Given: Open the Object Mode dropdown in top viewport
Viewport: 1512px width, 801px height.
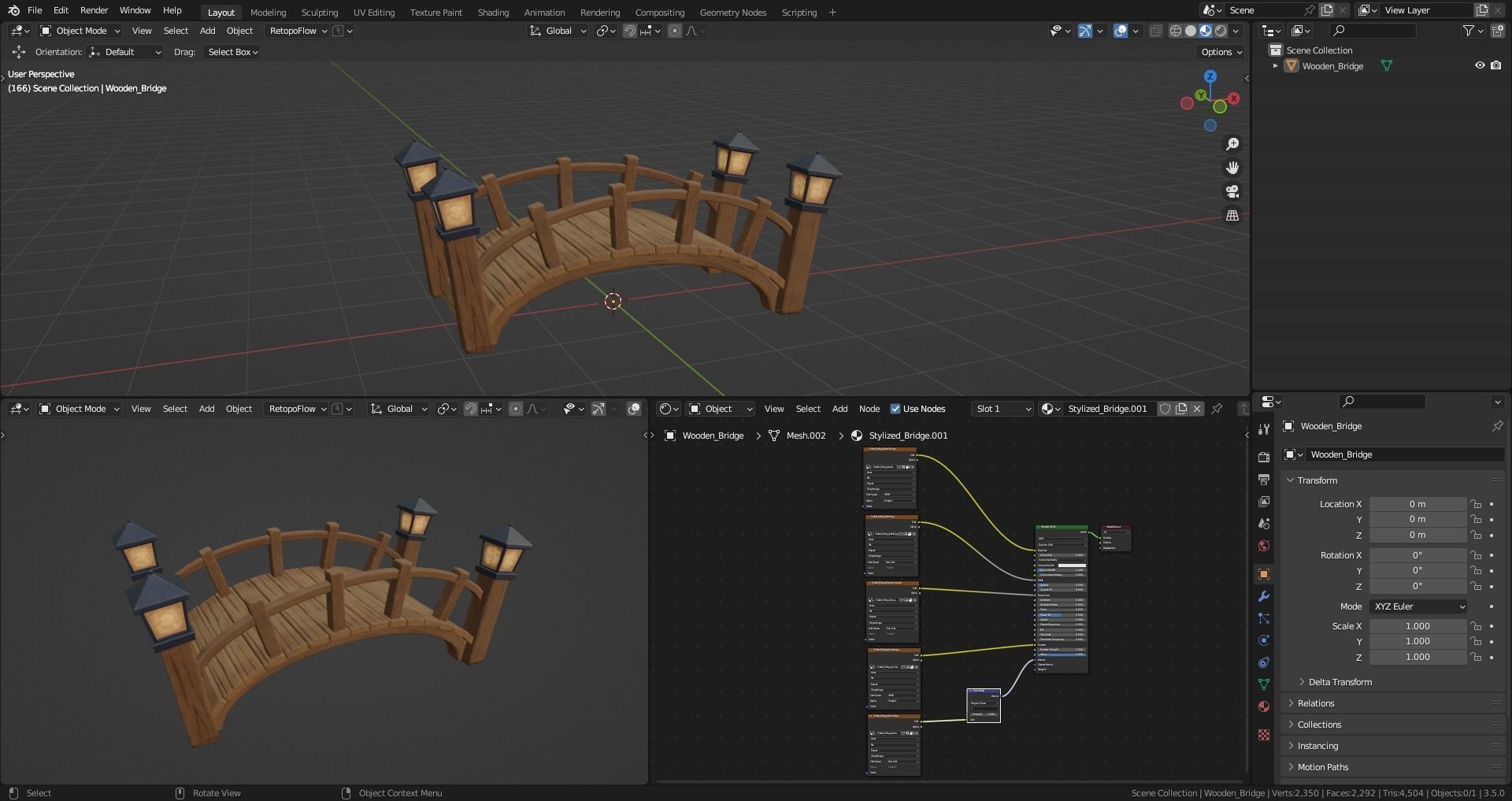Looking at the screenshot, I should coord(80,31).
